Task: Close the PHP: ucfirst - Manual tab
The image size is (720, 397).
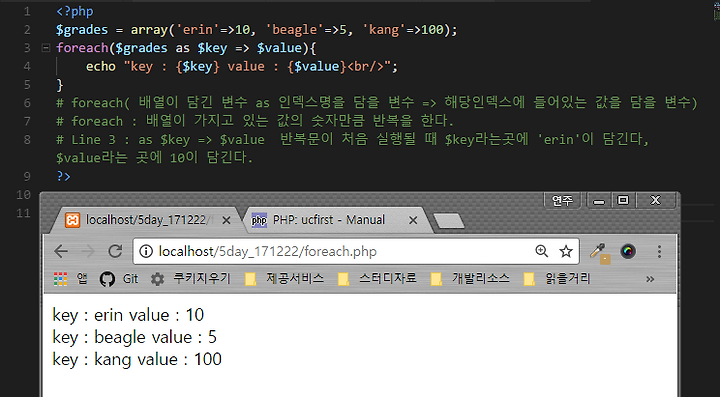Action: 413,221
